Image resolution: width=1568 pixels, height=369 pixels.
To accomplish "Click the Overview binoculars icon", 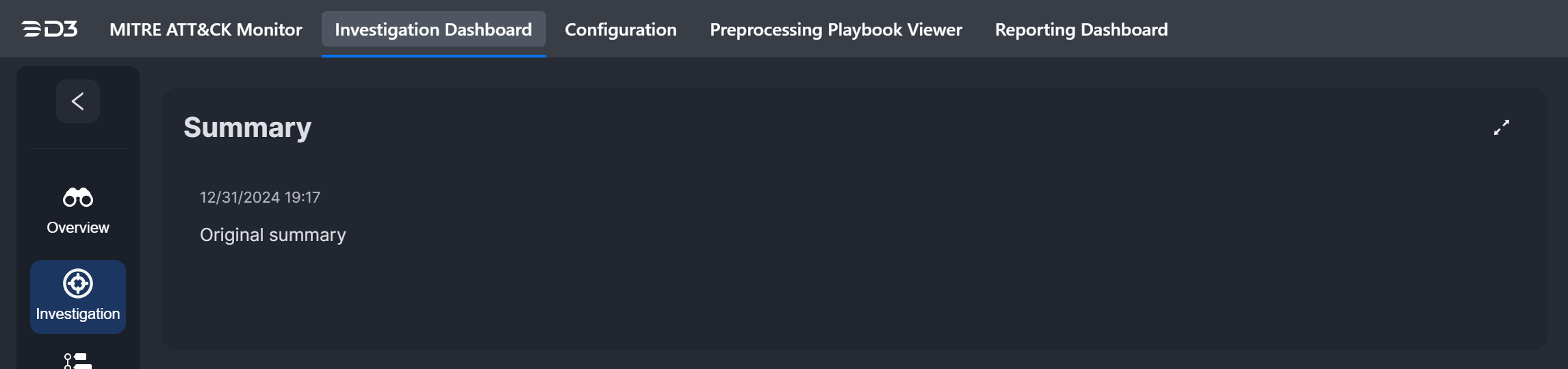I will coord(78,197).
